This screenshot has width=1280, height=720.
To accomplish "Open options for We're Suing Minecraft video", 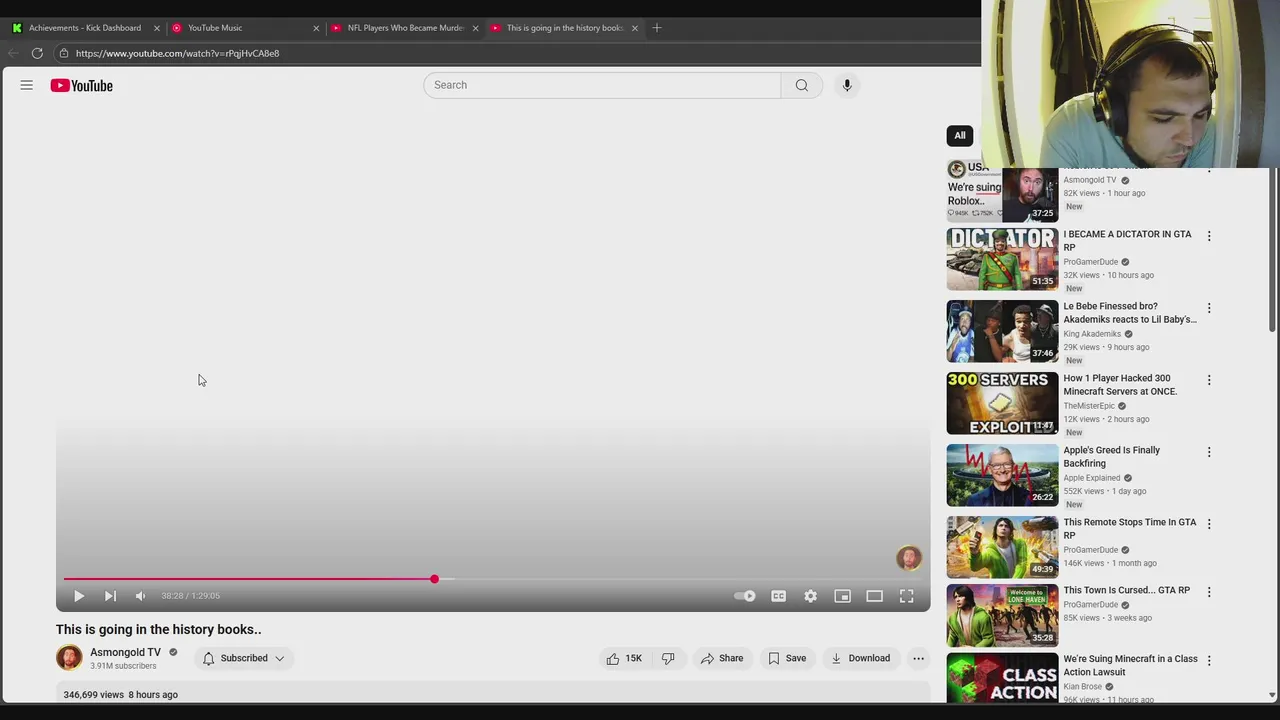I will coord(1209,660).
